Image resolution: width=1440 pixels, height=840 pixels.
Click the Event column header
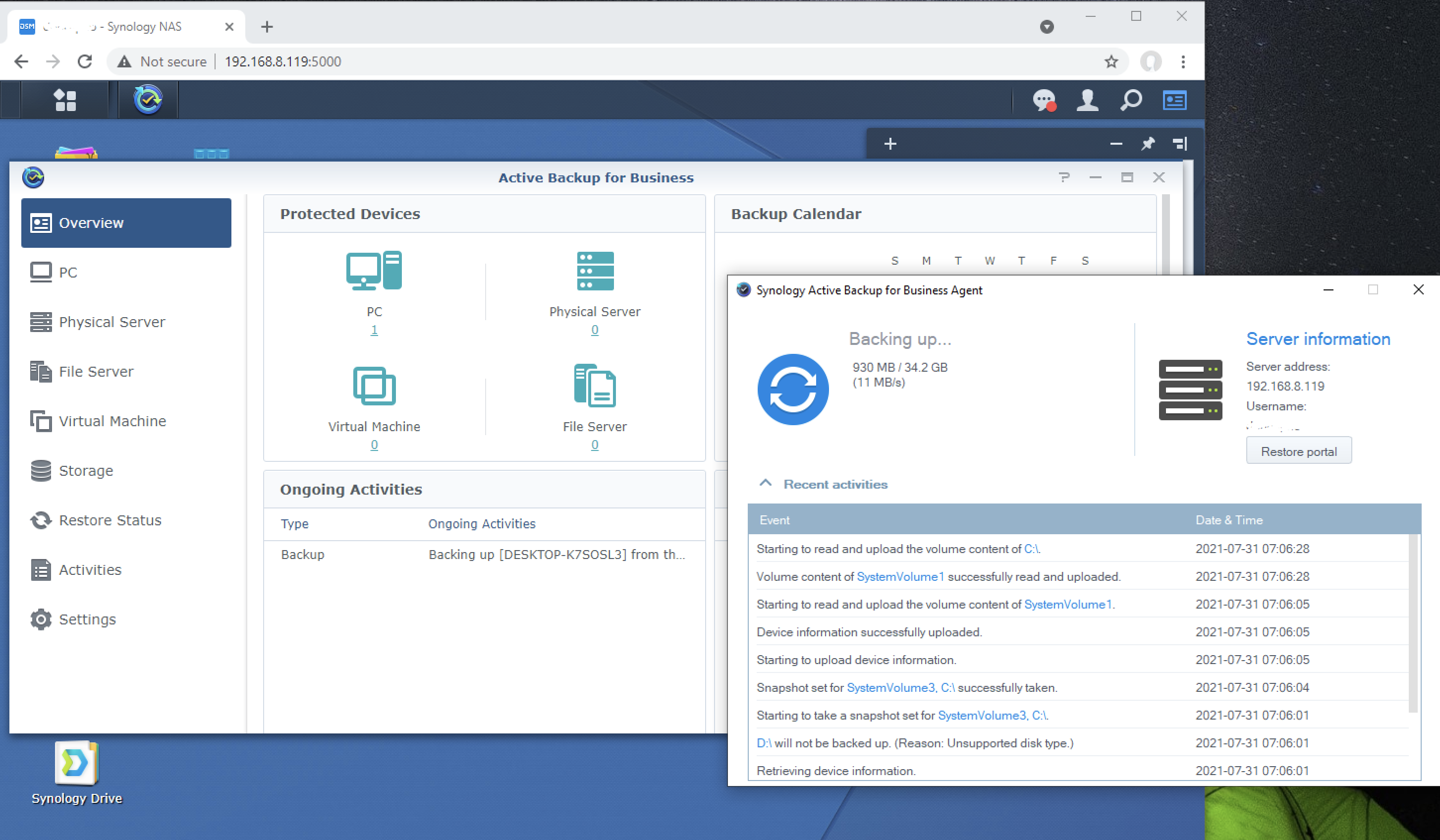coord(775,520)
